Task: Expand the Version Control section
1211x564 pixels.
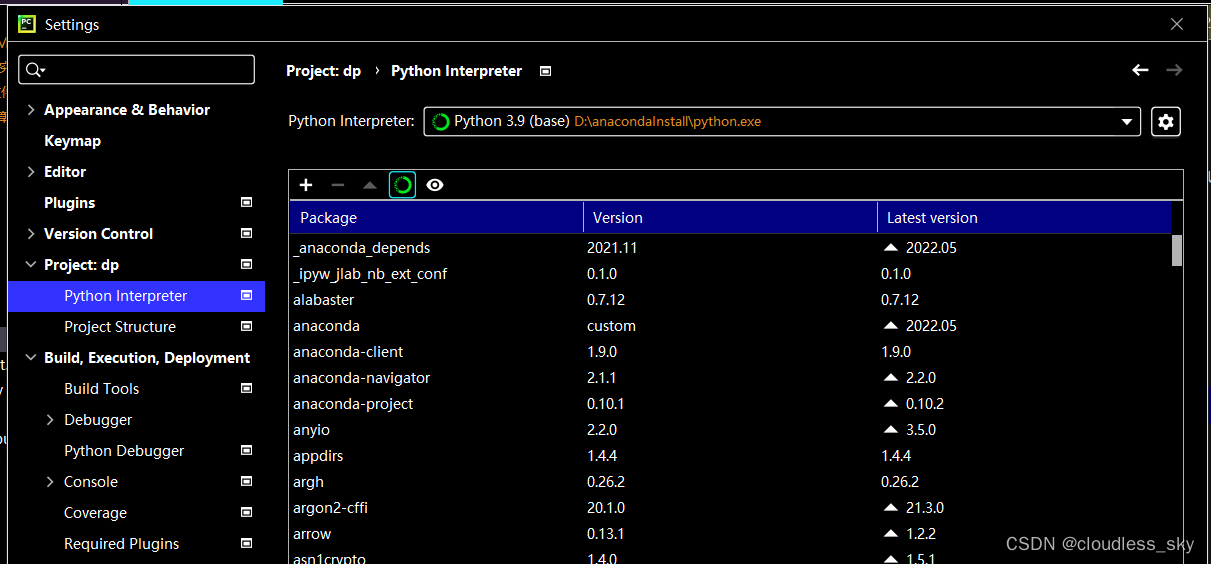Action: 31,234
